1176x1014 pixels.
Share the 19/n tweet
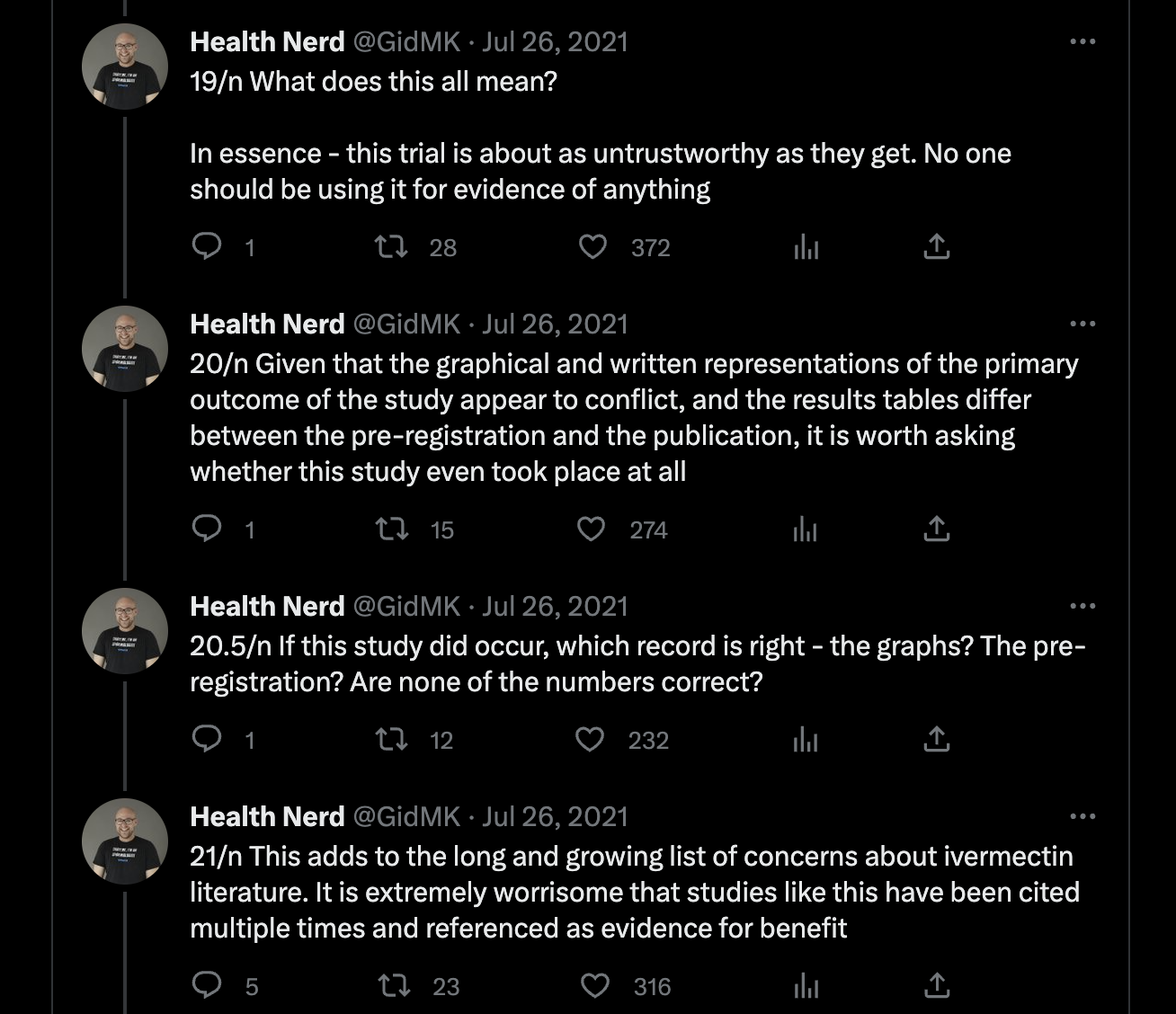pyautogui.click(x=937, y=246)
